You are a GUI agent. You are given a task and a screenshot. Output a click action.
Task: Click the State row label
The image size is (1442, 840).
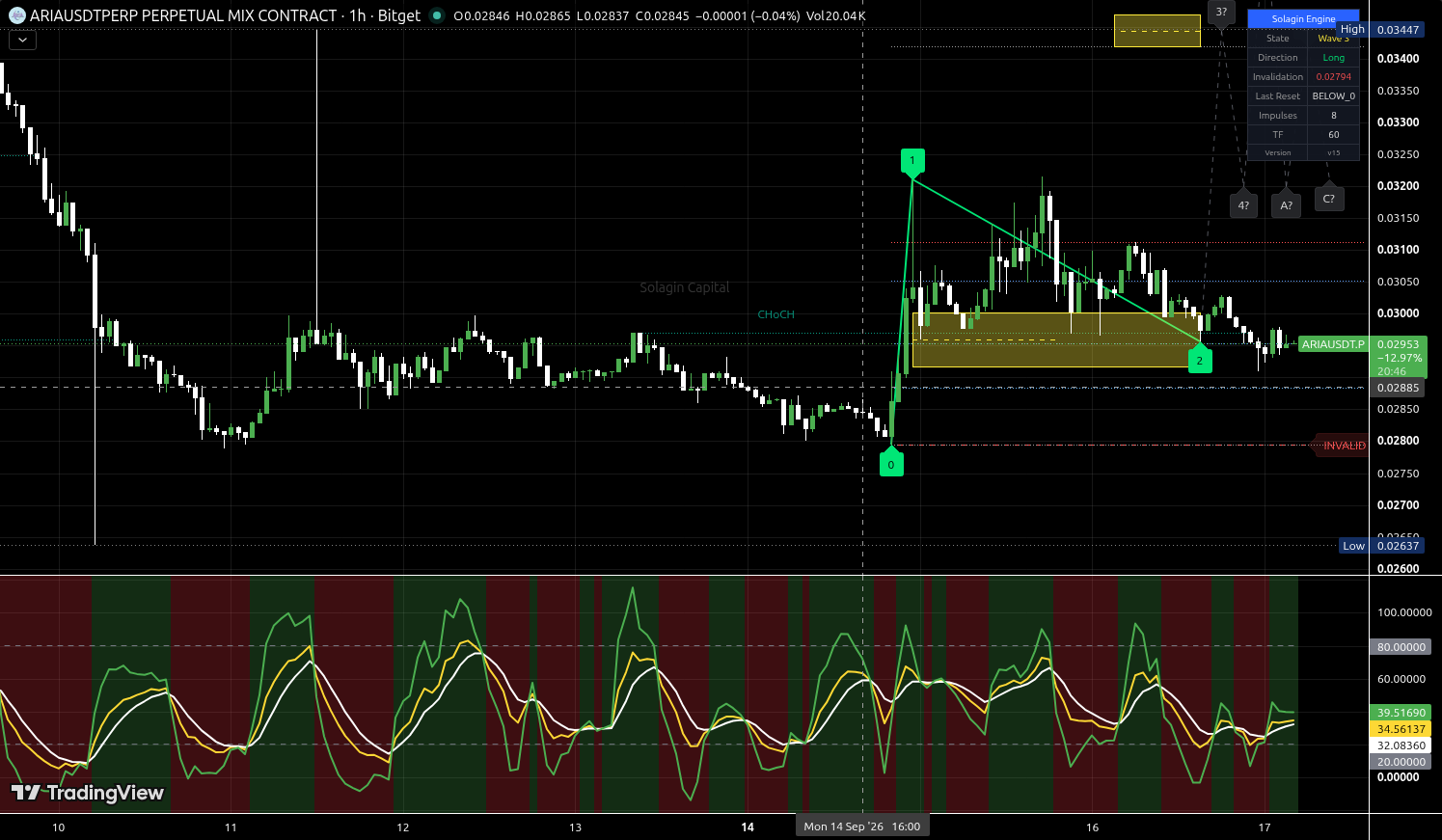click(x=1278, y=39)
